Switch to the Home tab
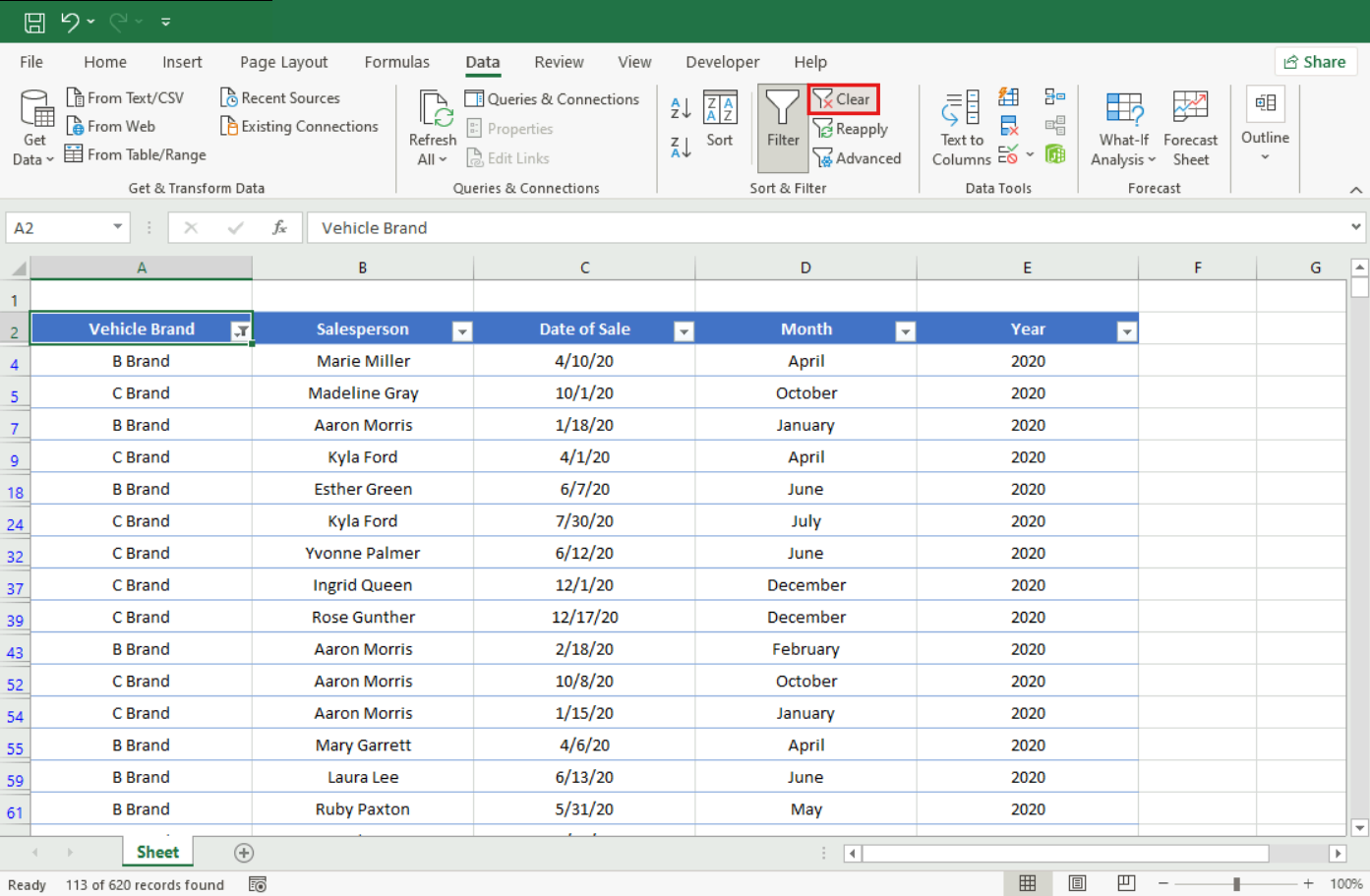 (105, 62)
